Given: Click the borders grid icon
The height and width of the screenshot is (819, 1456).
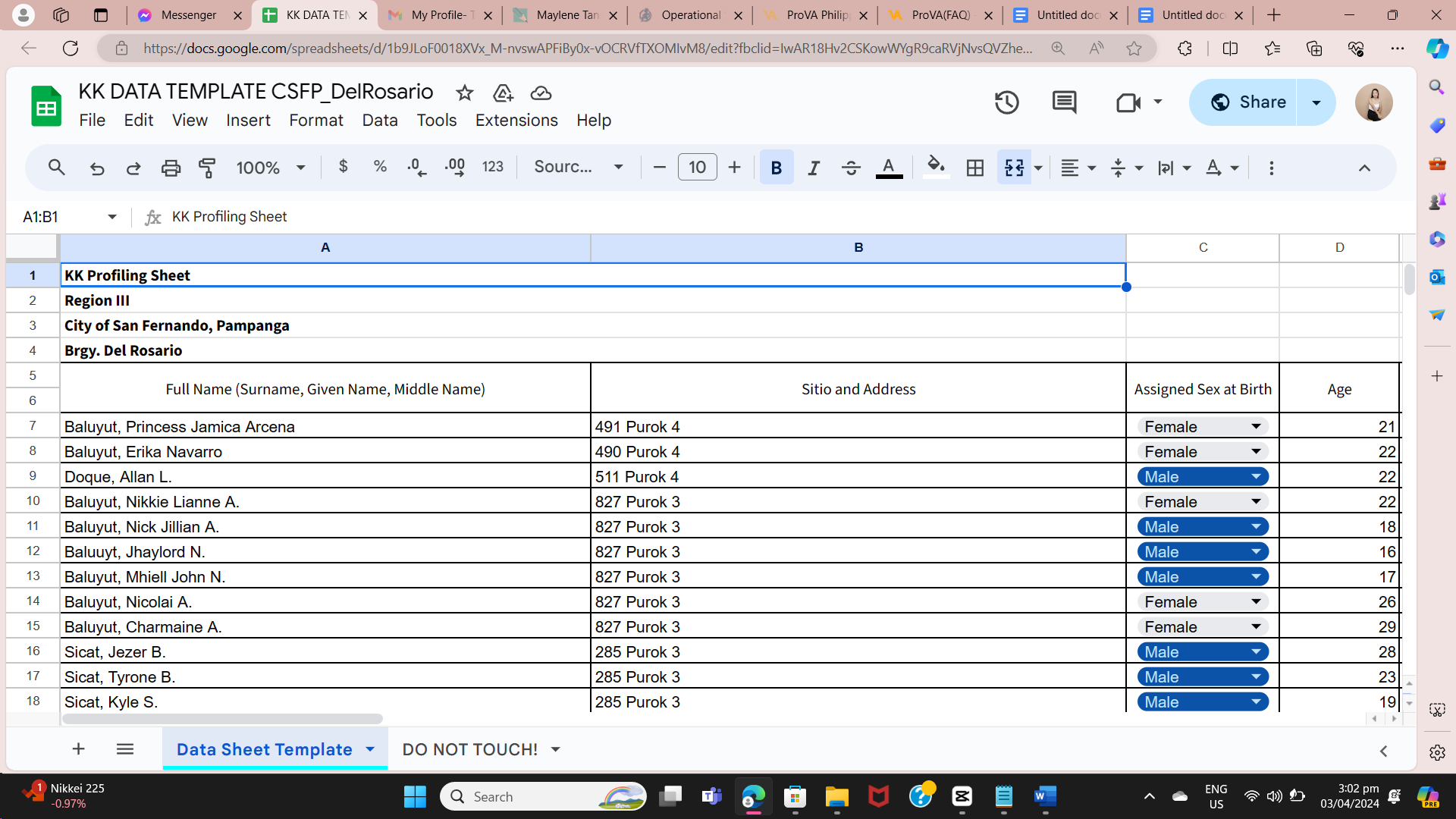Looking at the screenshot, I should coord(975,168).
